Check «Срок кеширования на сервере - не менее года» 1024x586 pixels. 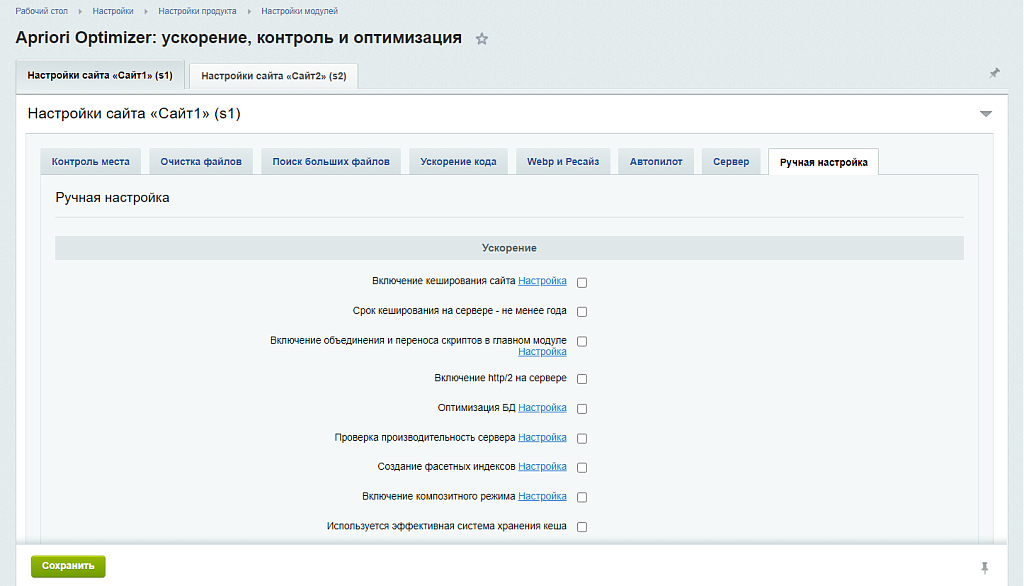(x=581, y=311)
